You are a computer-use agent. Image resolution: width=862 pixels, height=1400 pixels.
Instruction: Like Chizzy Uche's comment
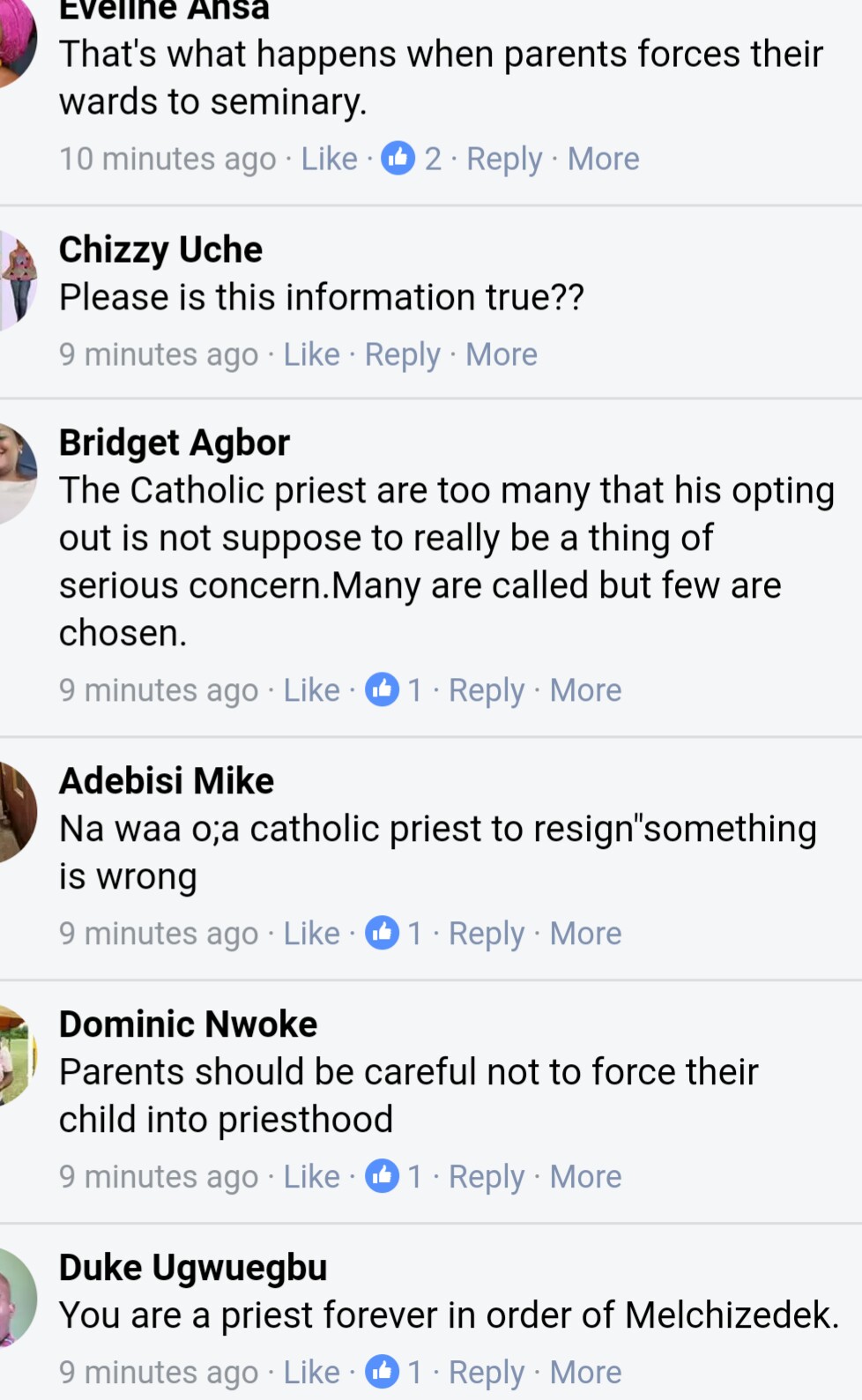point(311,354)
